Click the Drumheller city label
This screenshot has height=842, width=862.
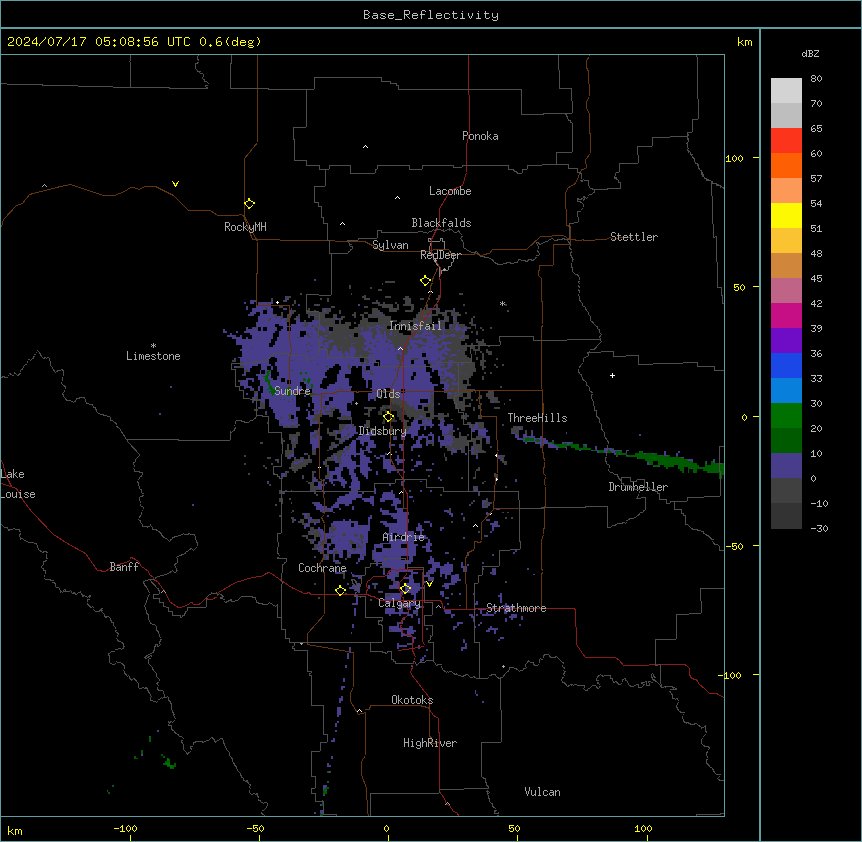pos(638,487)
